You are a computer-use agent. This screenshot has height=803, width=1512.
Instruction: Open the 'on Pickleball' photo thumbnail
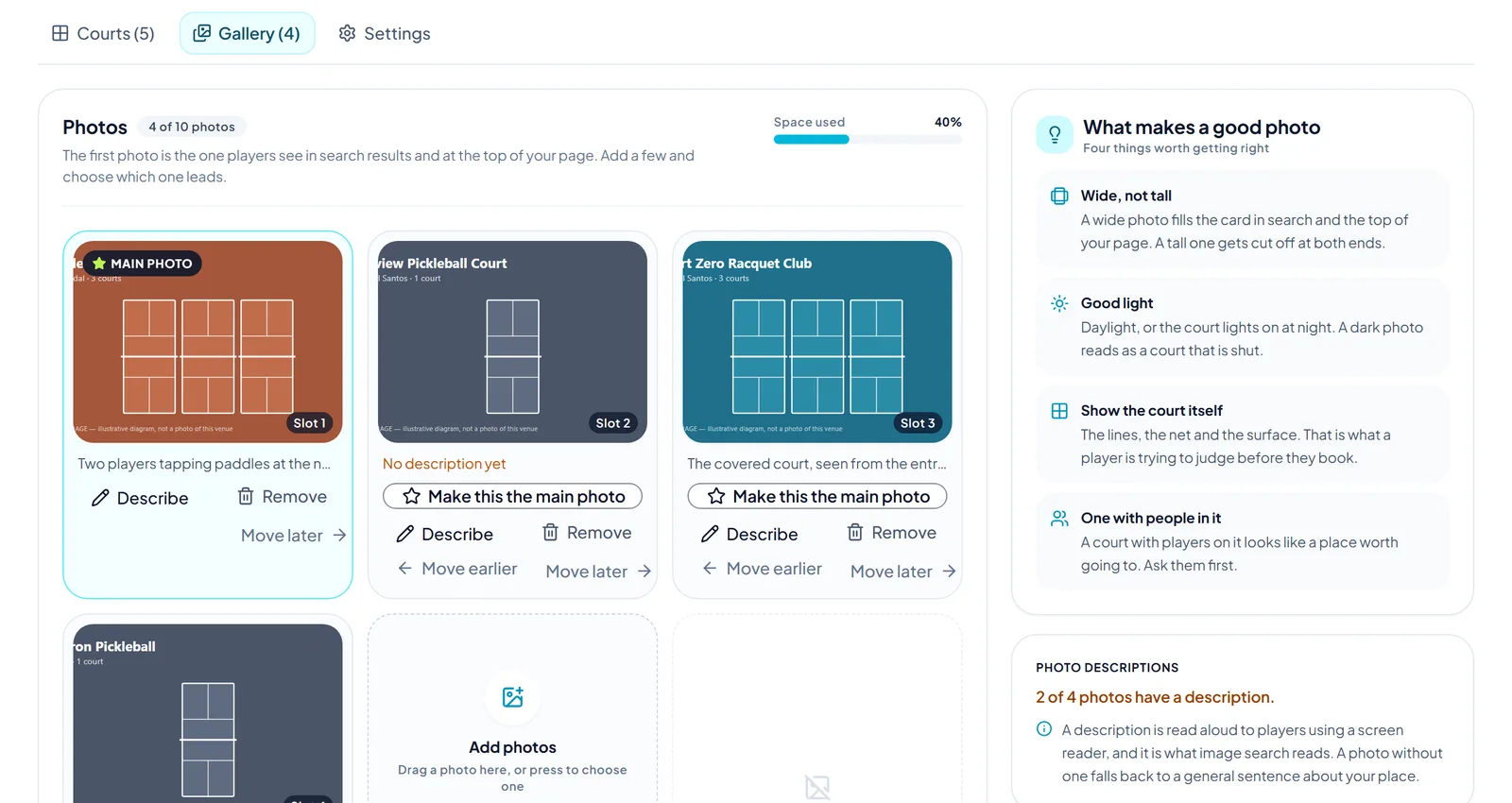tap(208, 713)
